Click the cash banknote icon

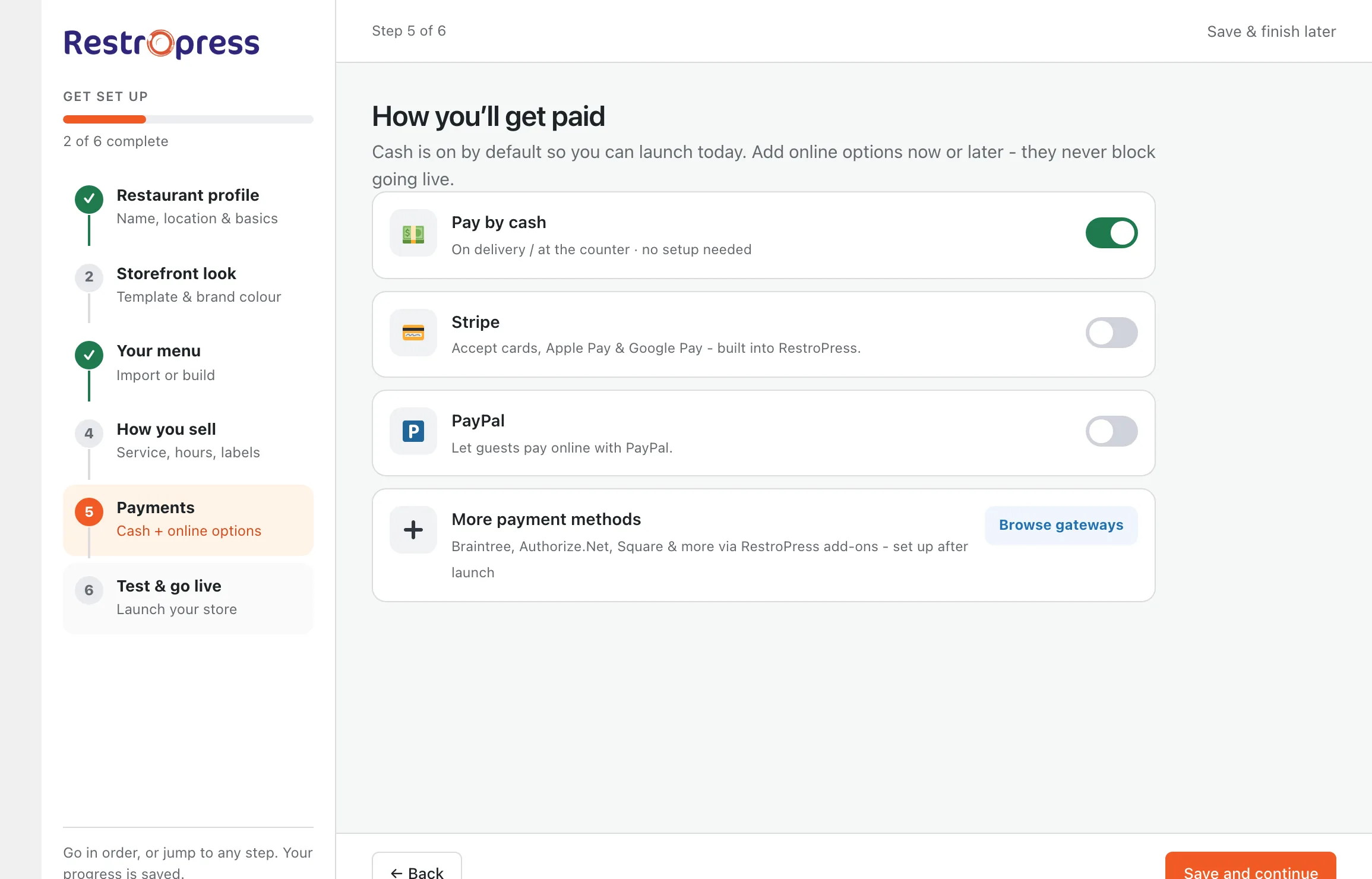click(x=413, y=233)
